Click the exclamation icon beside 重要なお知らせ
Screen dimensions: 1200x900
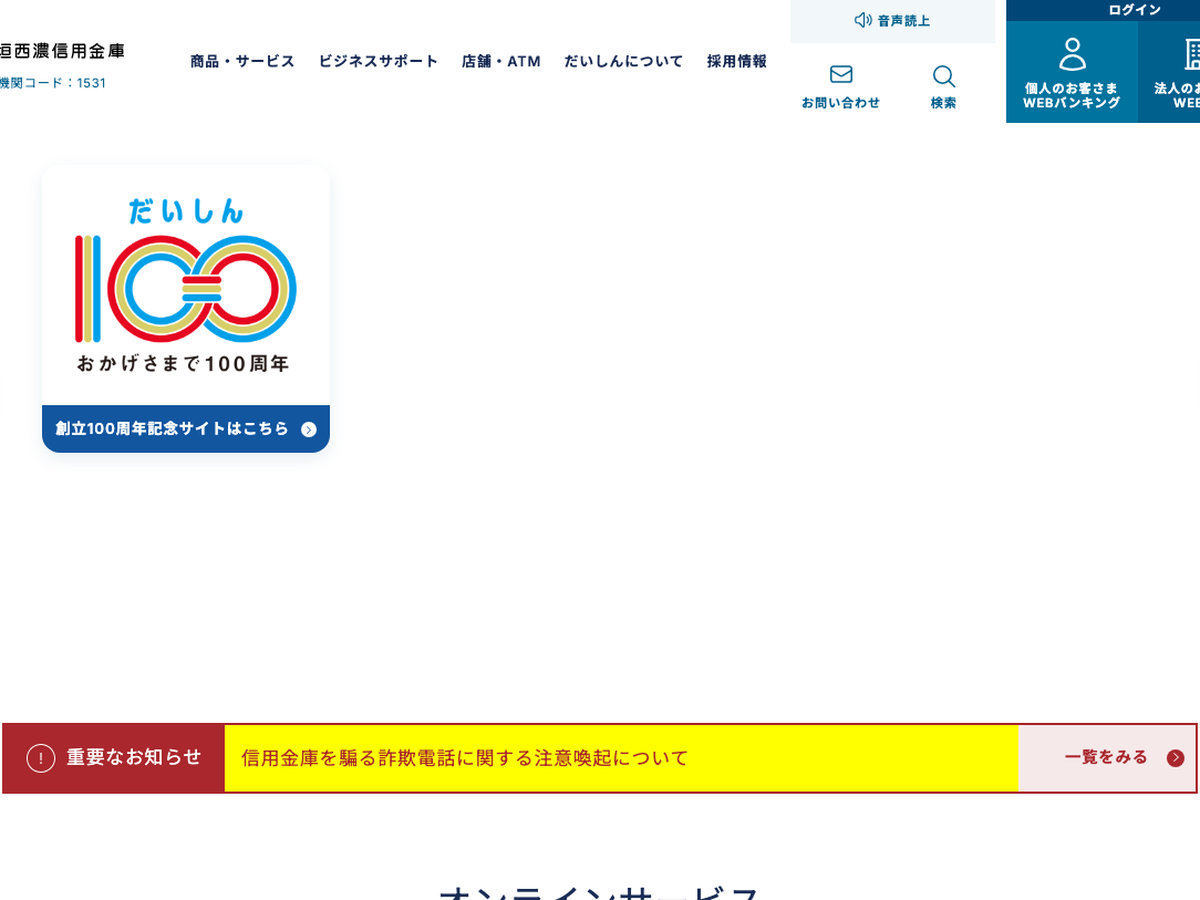click(40, 758)
